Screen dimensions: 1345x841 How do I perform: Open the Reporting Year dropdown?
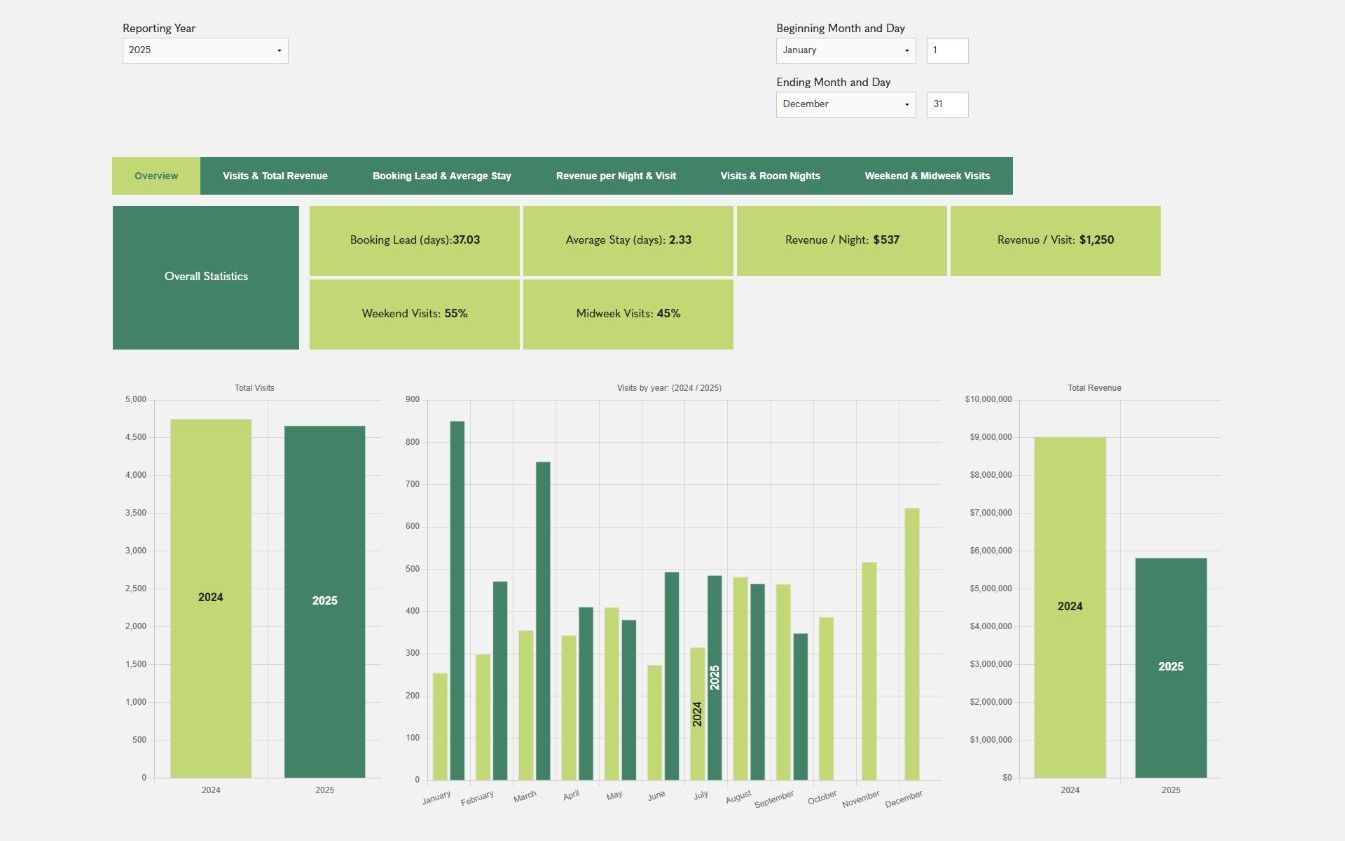[205, 50]
